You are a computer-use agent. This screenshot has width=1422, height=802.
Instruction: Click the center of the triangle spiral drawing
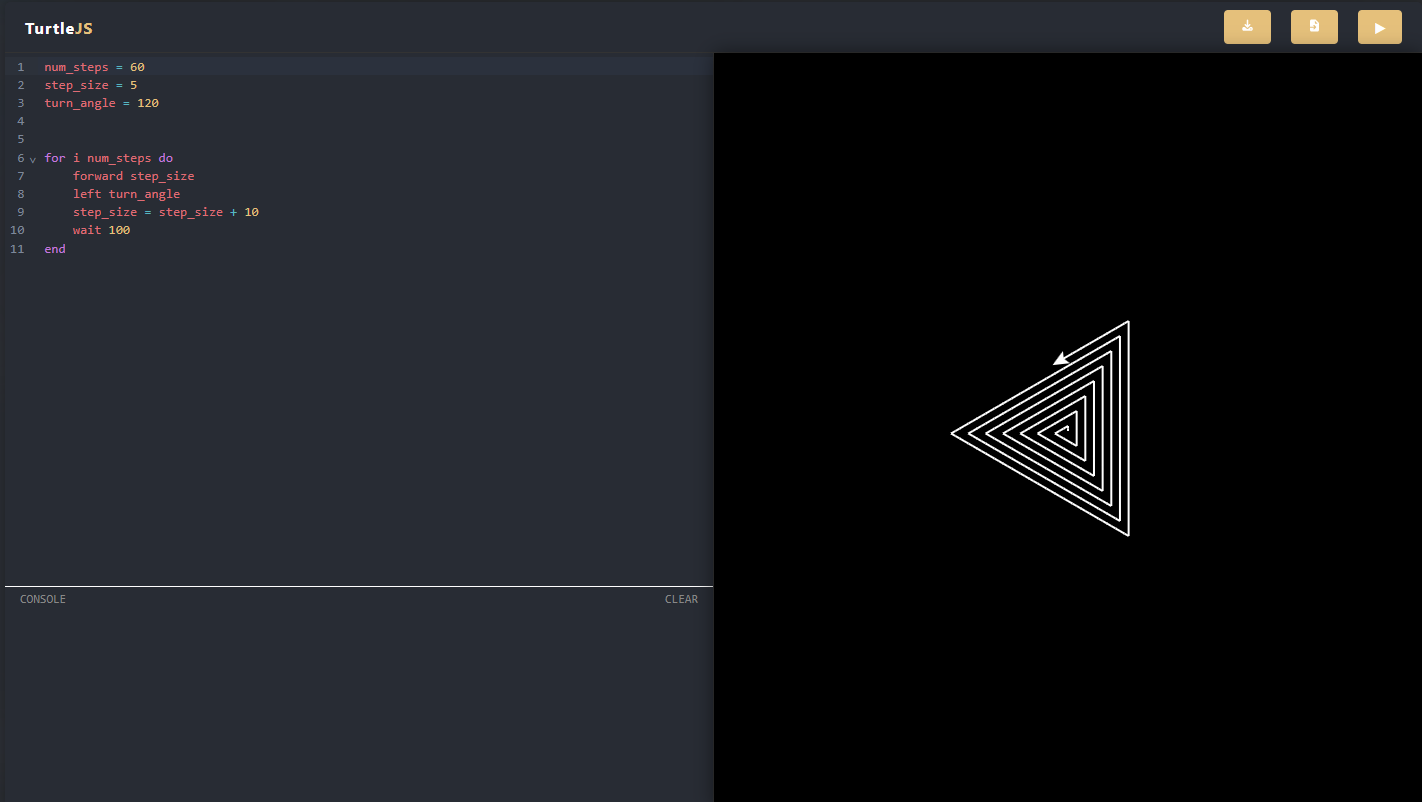tap(1065, 431)
